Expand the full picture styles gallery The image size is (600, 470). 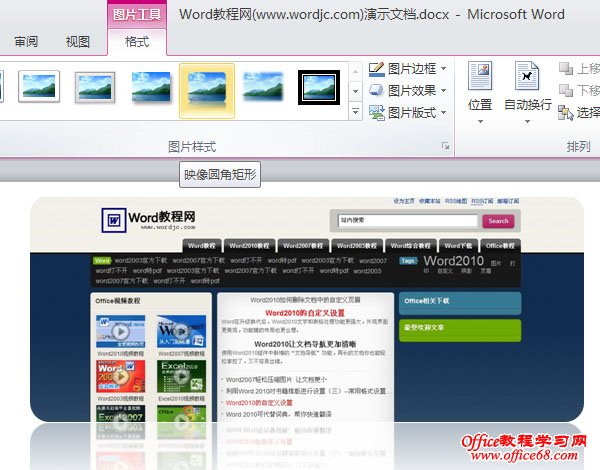[355, 111]
